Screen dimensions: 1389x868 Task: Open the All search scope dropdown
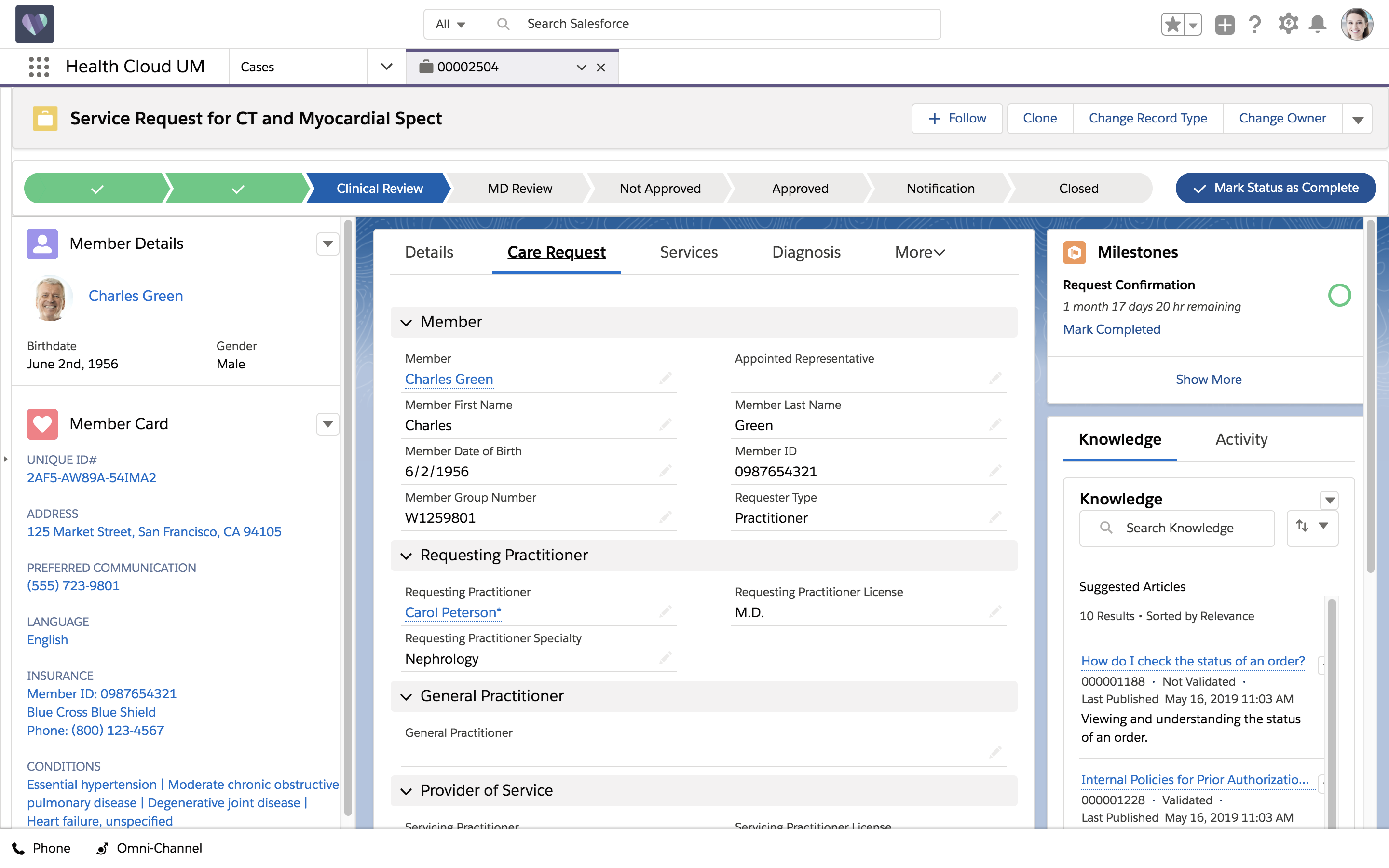coord(450,24)
